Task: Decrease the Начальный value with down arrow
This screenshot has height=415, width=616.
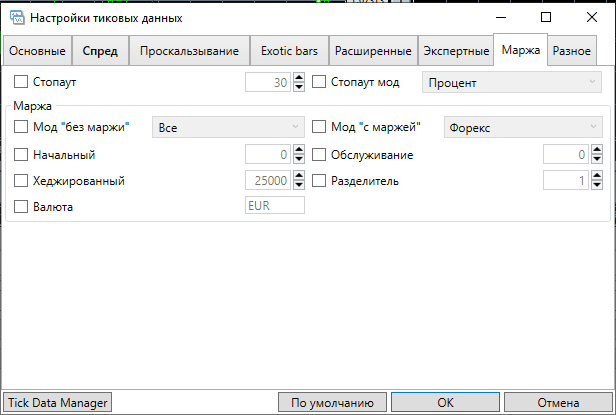Action: tap(299, 159)
